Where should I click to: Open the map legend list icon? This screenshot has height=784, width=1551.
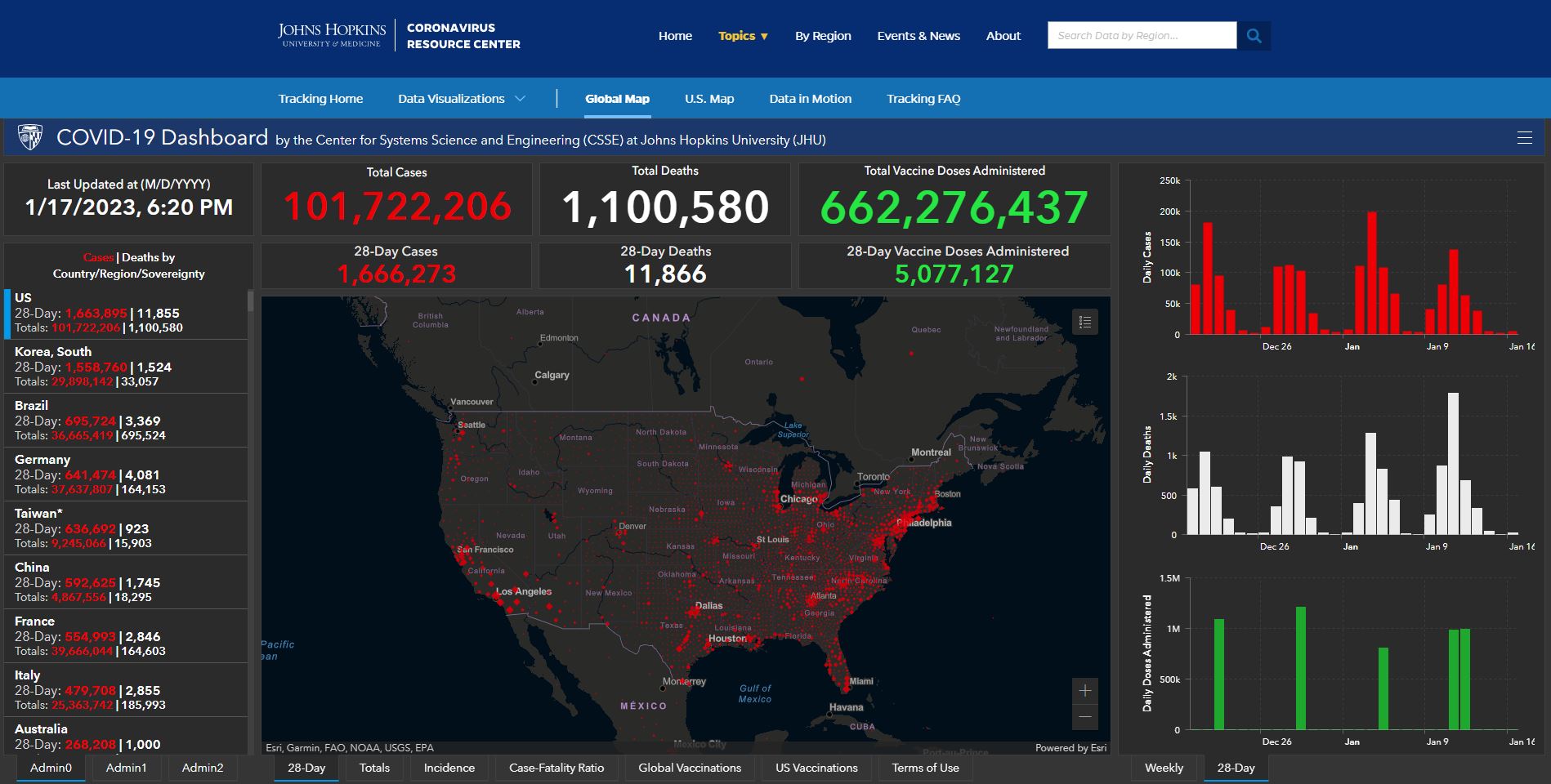(1085, 322)
